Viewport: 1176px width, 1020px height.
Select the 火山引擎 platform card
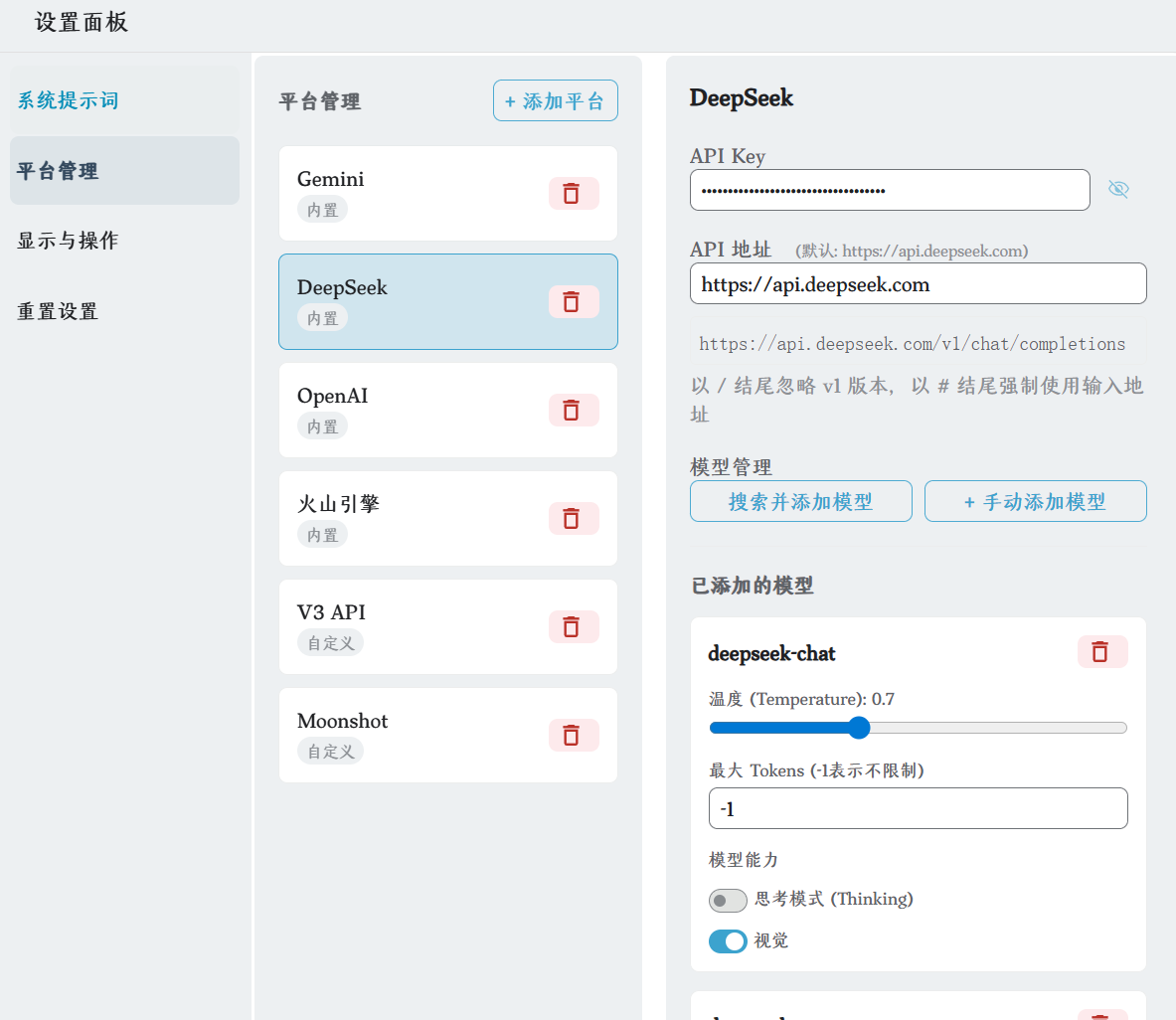tap(447, 518)
